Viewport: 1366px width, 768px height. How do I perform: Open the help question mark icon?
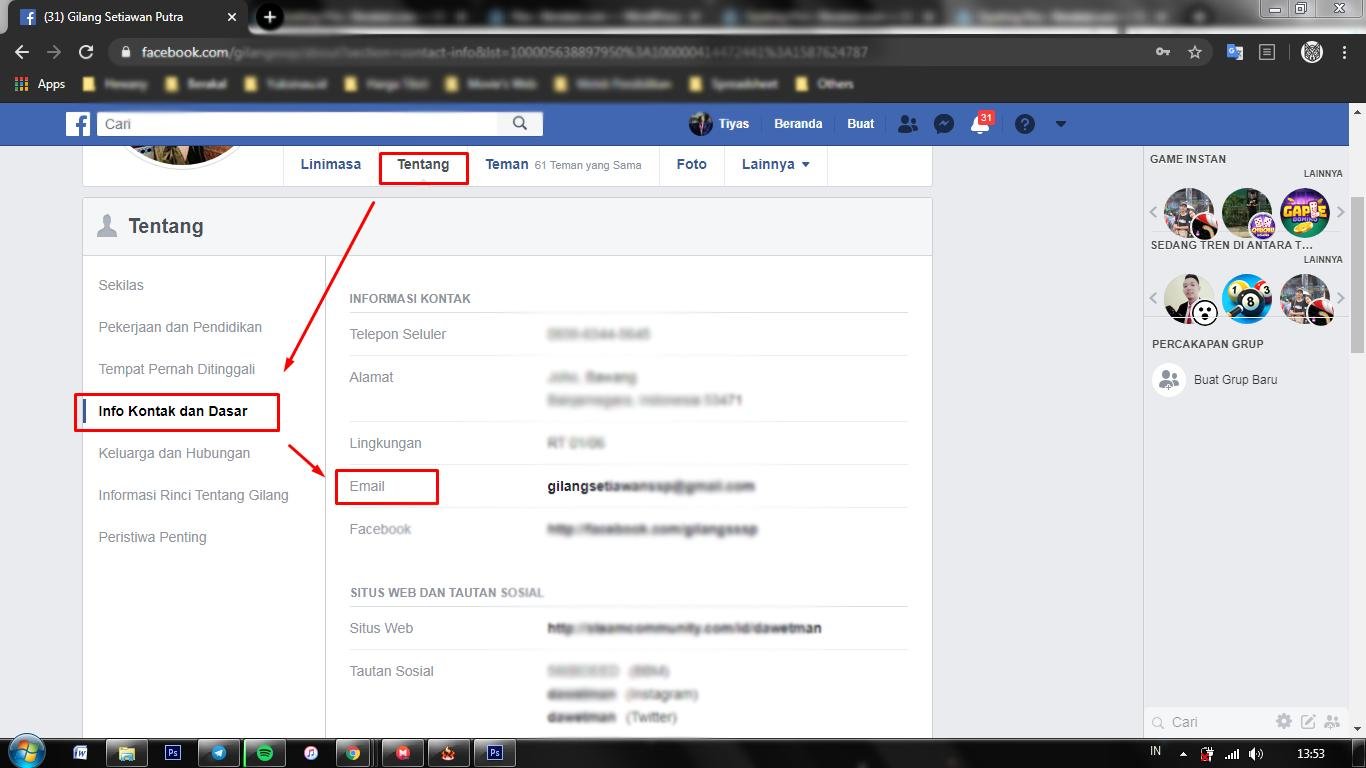1024,124
